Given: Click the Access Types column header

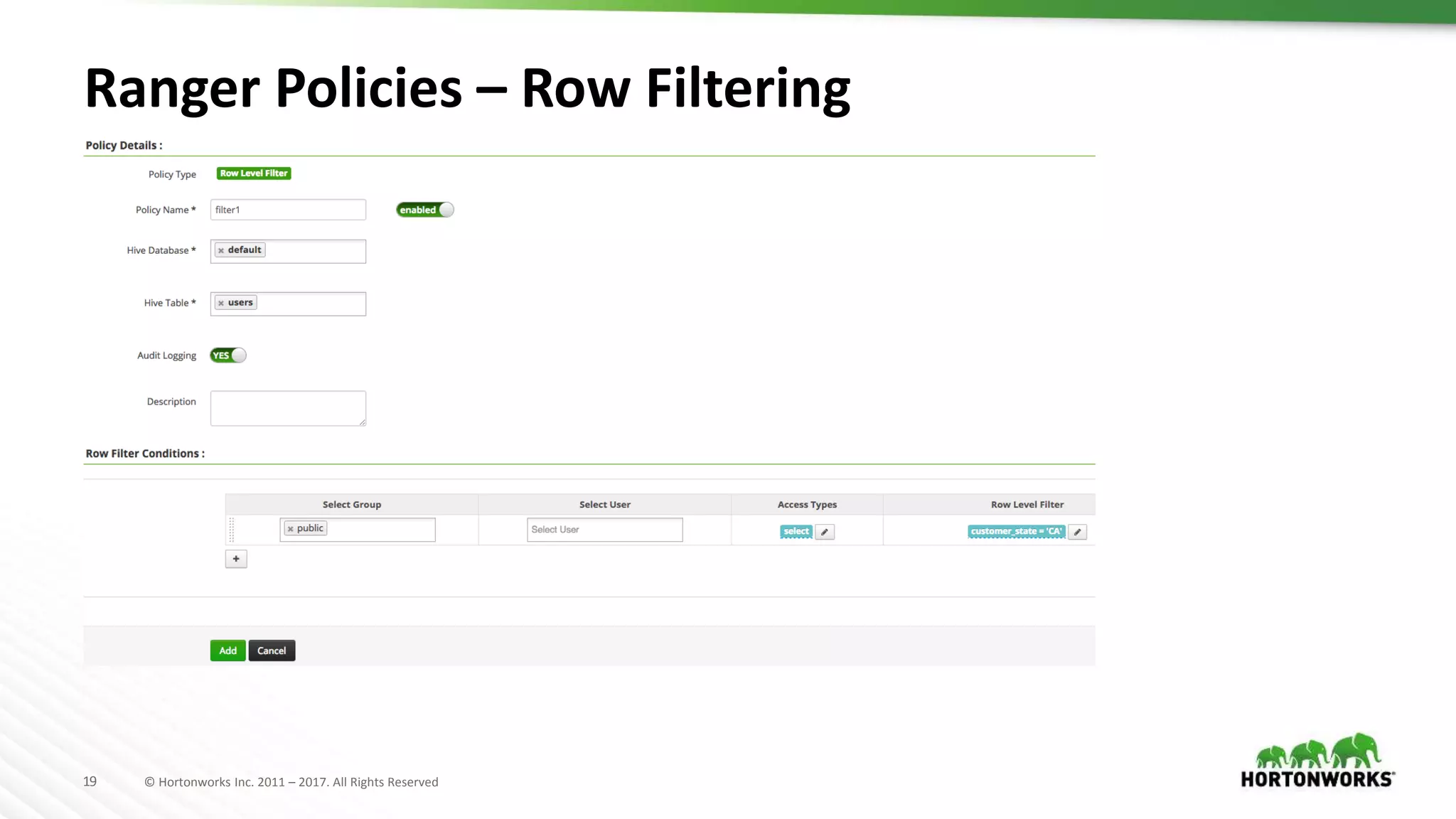Looking at the screenshot, I should (807, 505).
